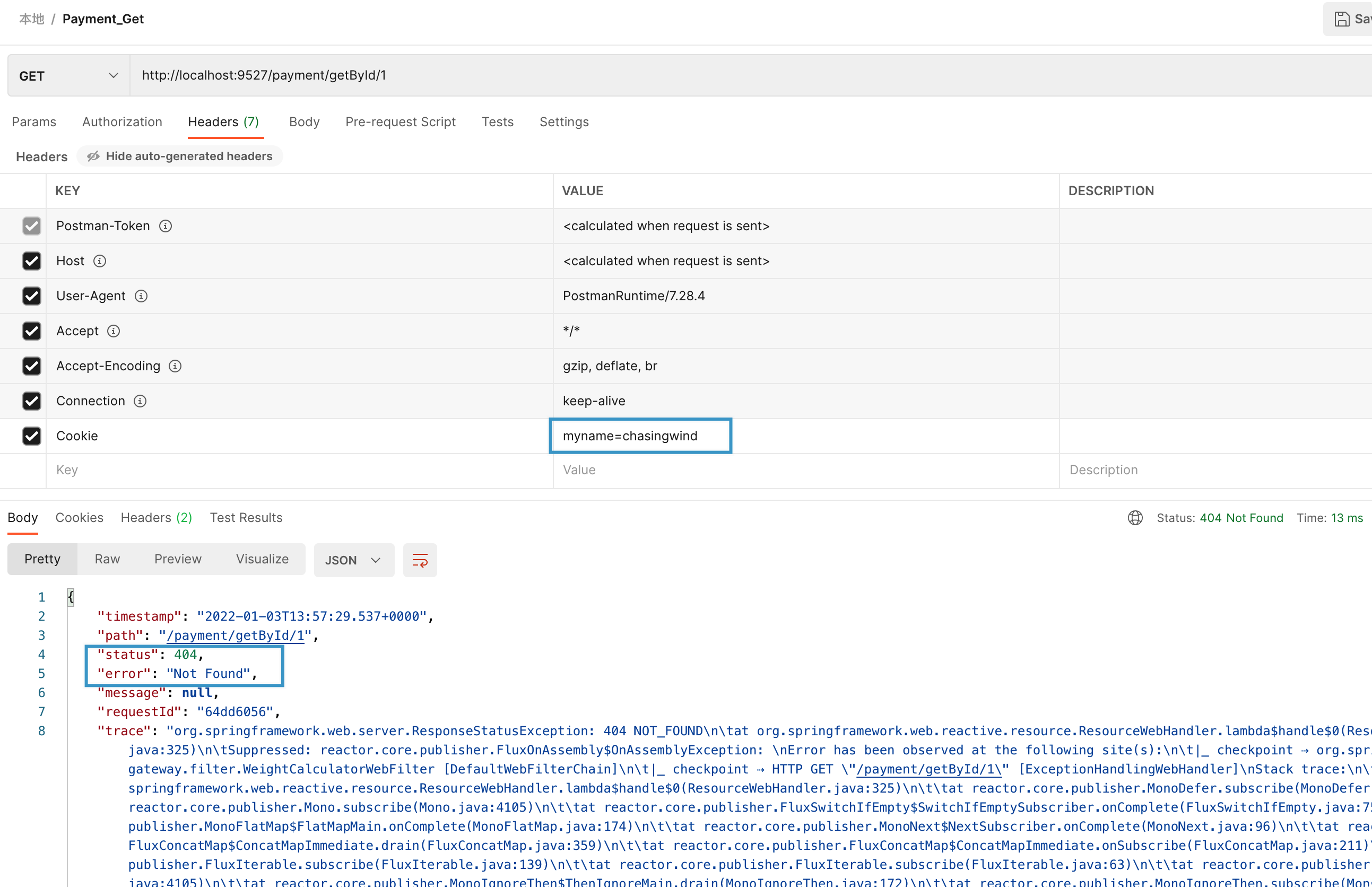Click the globe/language icon

coord(1135,518)
